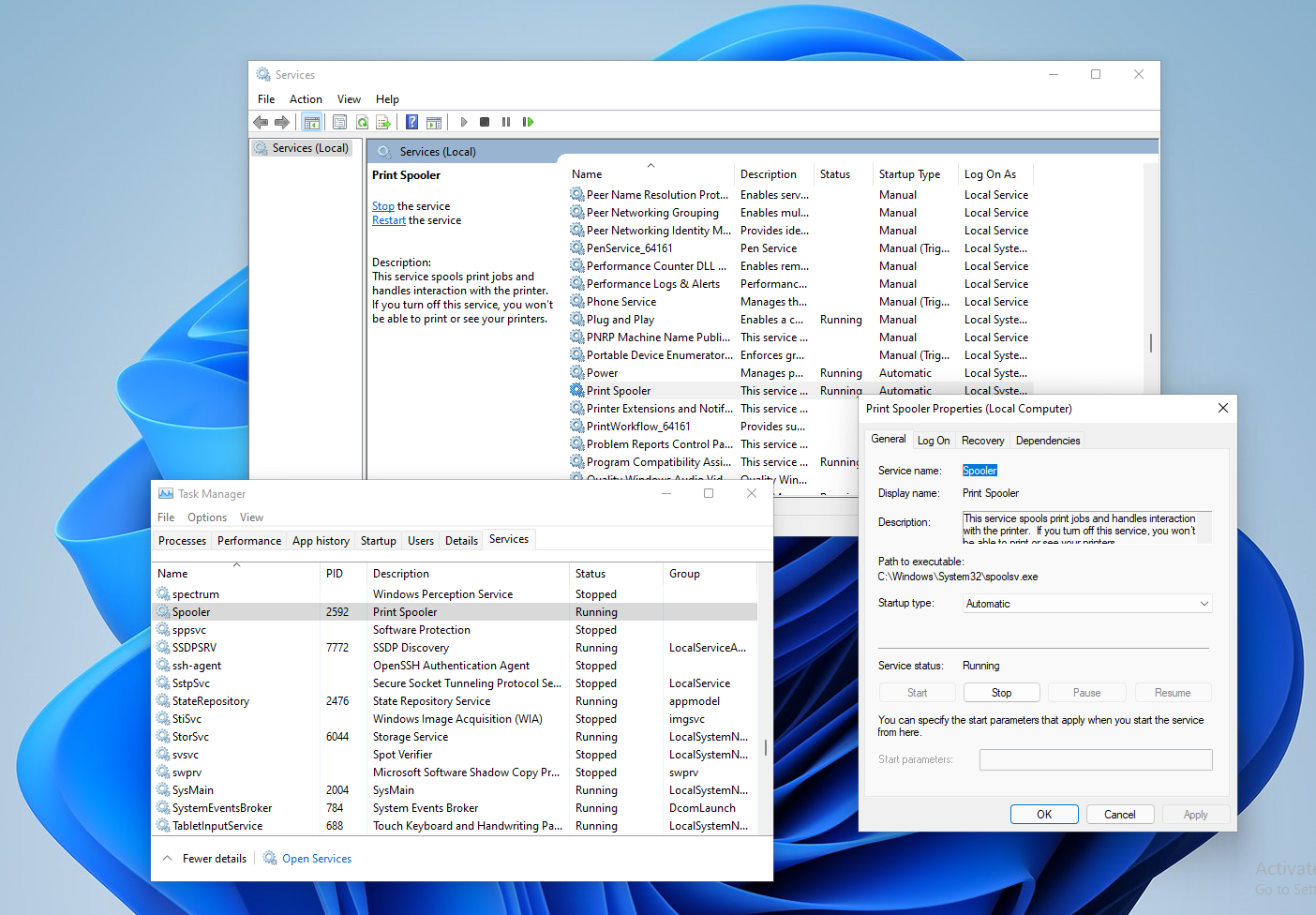Click the Forward arrow in Services toolbar
1316x915 pixels.
281,122
